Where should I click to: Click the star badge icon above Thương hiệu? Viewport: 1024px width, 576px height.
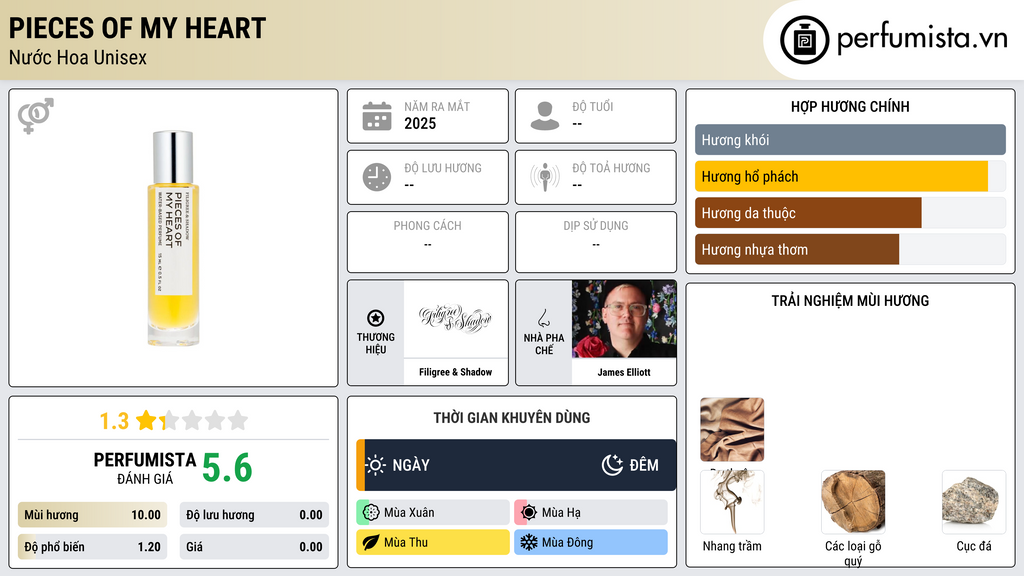[376, 318]
